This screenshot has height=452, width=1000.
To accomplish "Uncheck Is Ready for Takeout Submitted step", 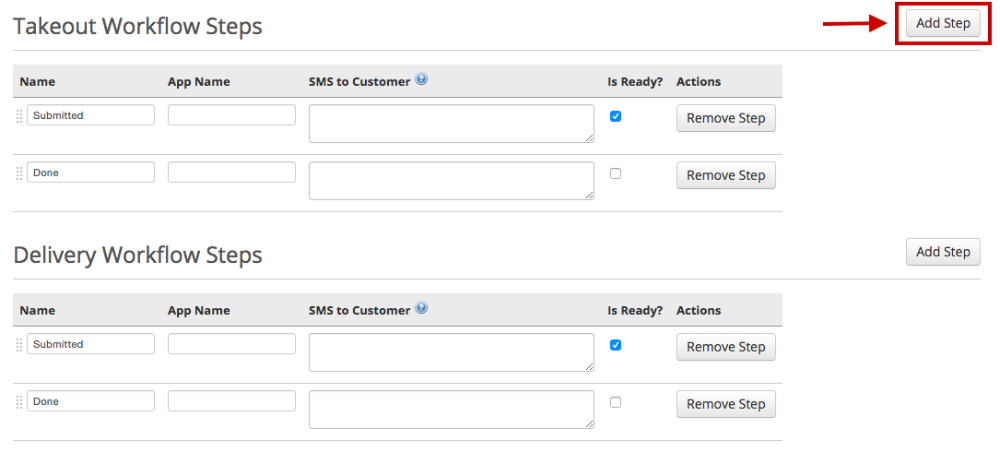I will coord(615,116).
